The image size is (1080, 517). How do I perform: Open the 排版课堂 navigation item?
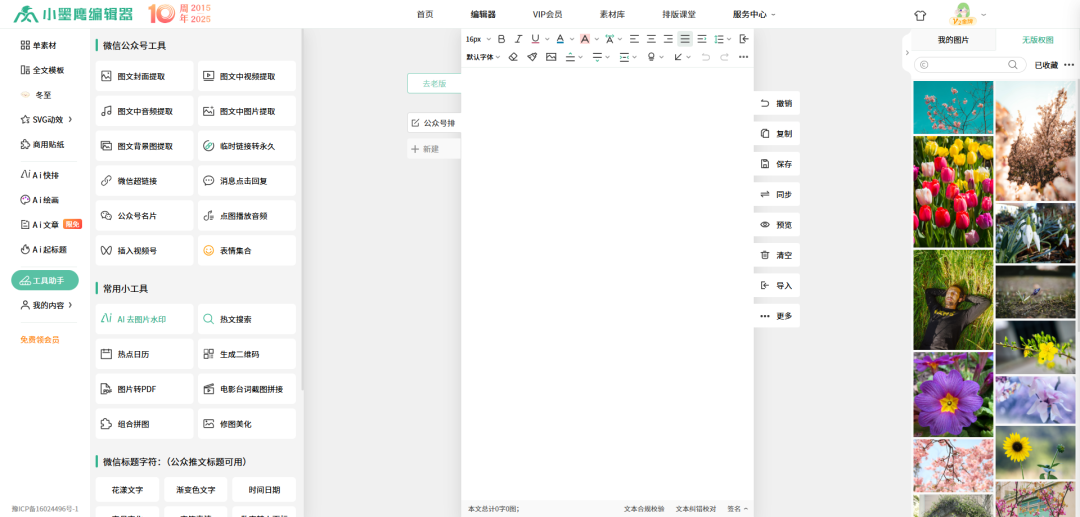[678, 14]
